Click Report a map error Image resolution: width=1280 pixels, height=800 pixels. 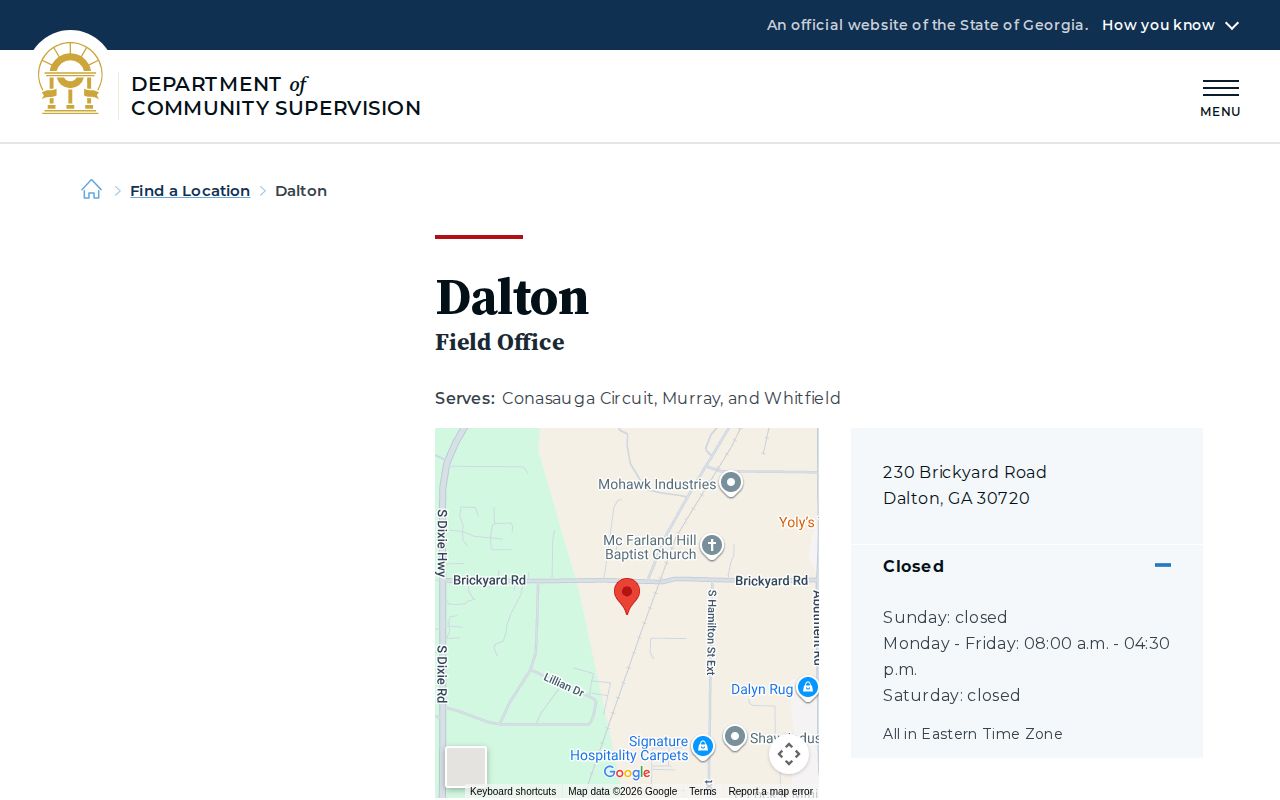770,791
